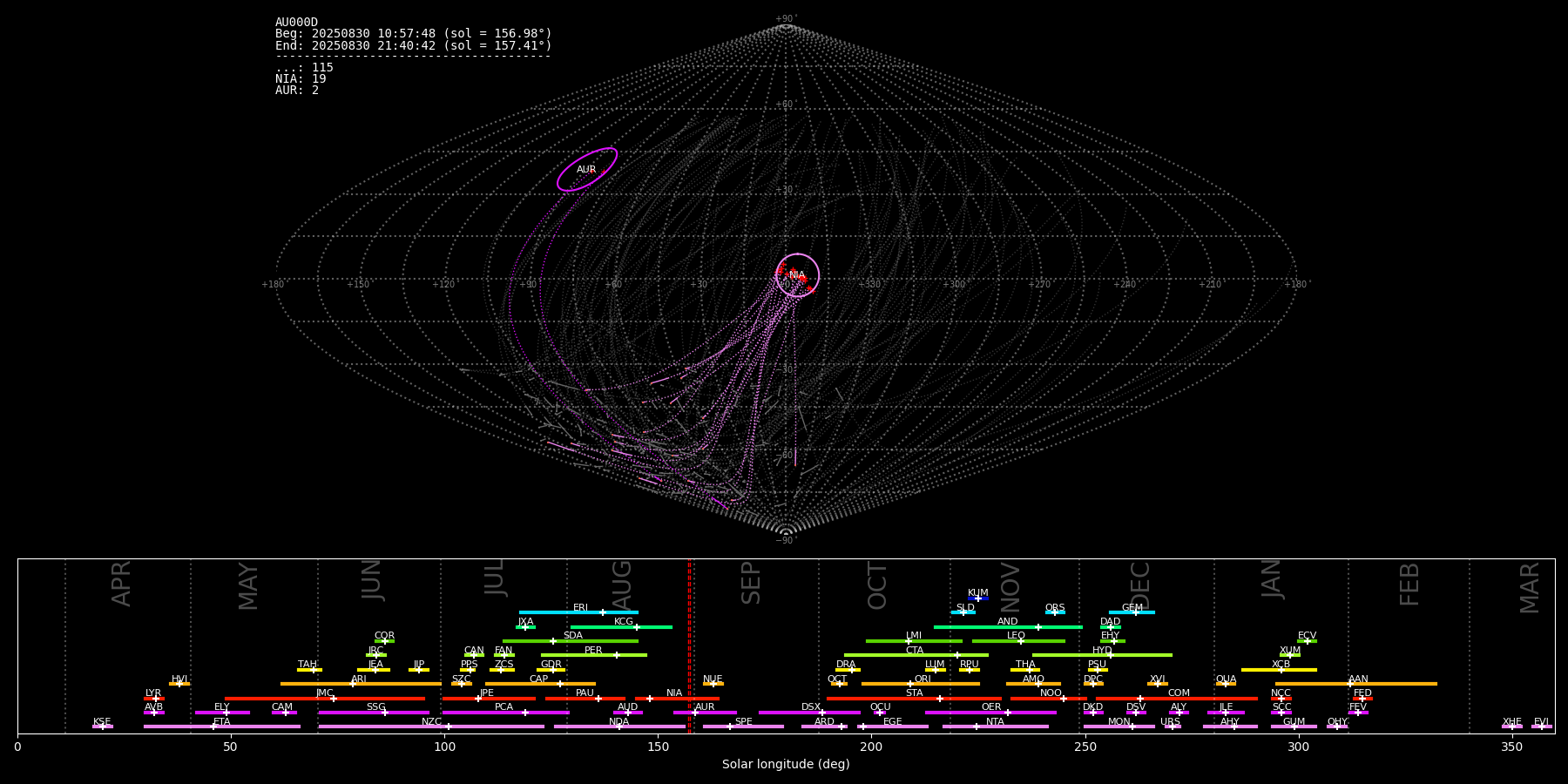
Task: Click the 150 tick label on solar longitude axis
Action: pos(658,747)
